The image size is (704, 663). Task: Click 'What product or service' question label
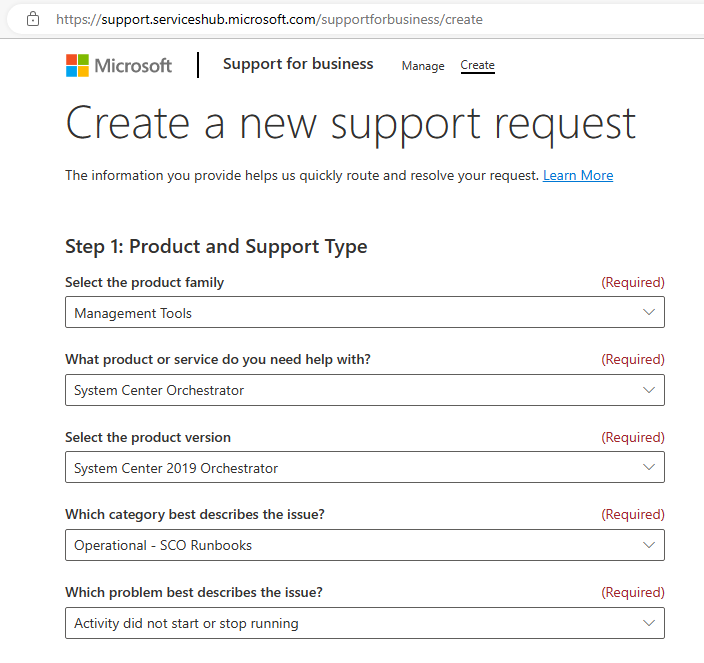point(218,360)
